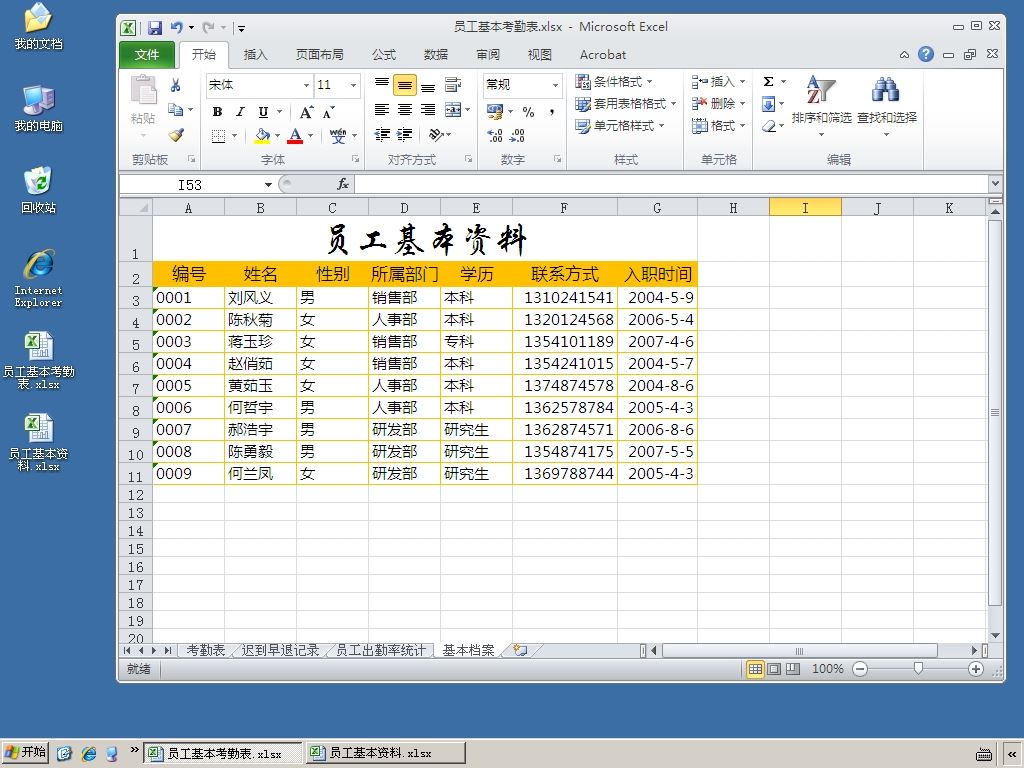Click the 格式 cells button
The height and width of the screenshot is (768, 1024).
718,125
